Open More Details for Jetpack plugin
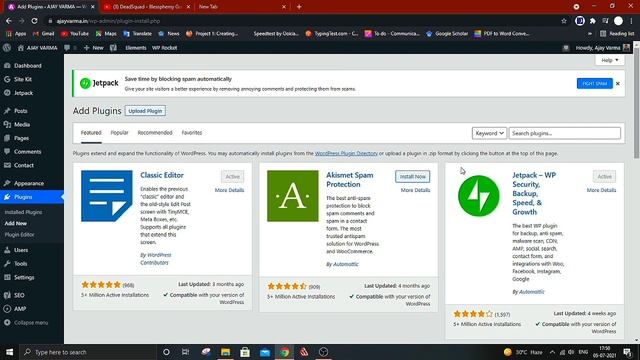 pyautogui.click(x=601, y=190)
